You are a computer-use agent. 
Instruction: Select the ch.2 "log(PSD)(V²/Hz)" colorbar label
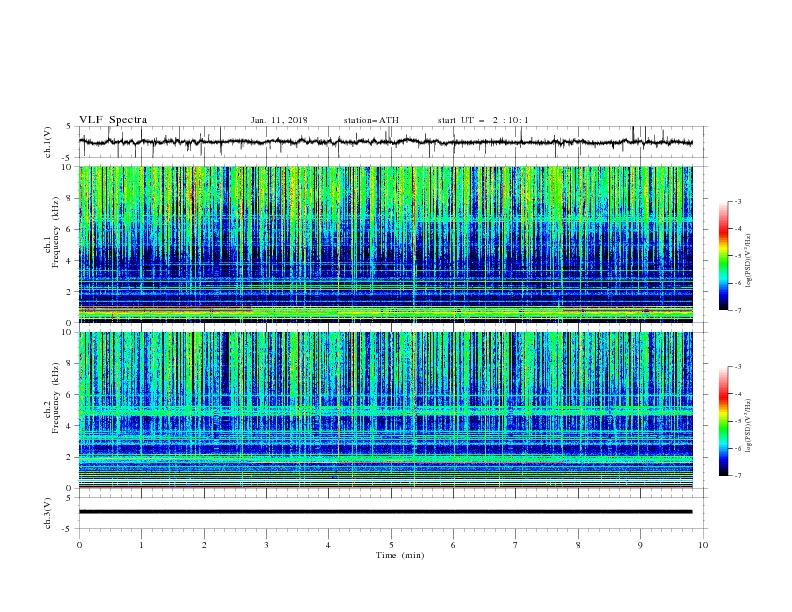748,426
